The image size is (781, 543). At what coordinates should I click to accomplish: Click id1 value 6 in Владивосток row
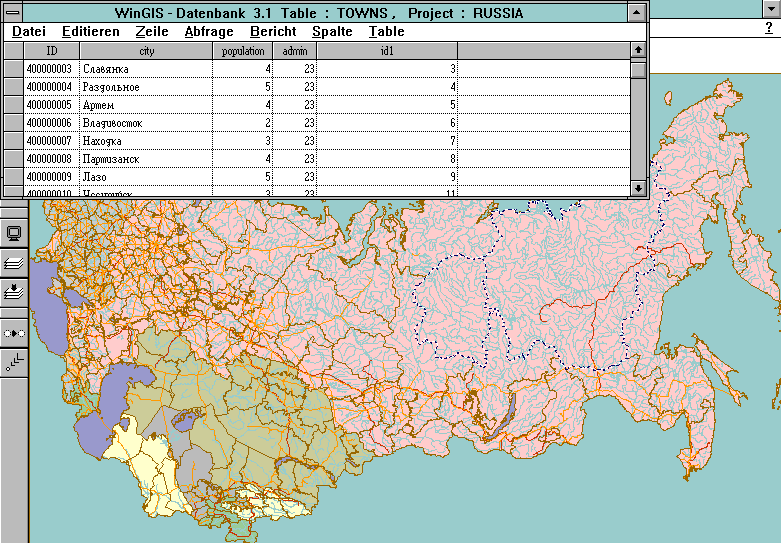(387, 123)
